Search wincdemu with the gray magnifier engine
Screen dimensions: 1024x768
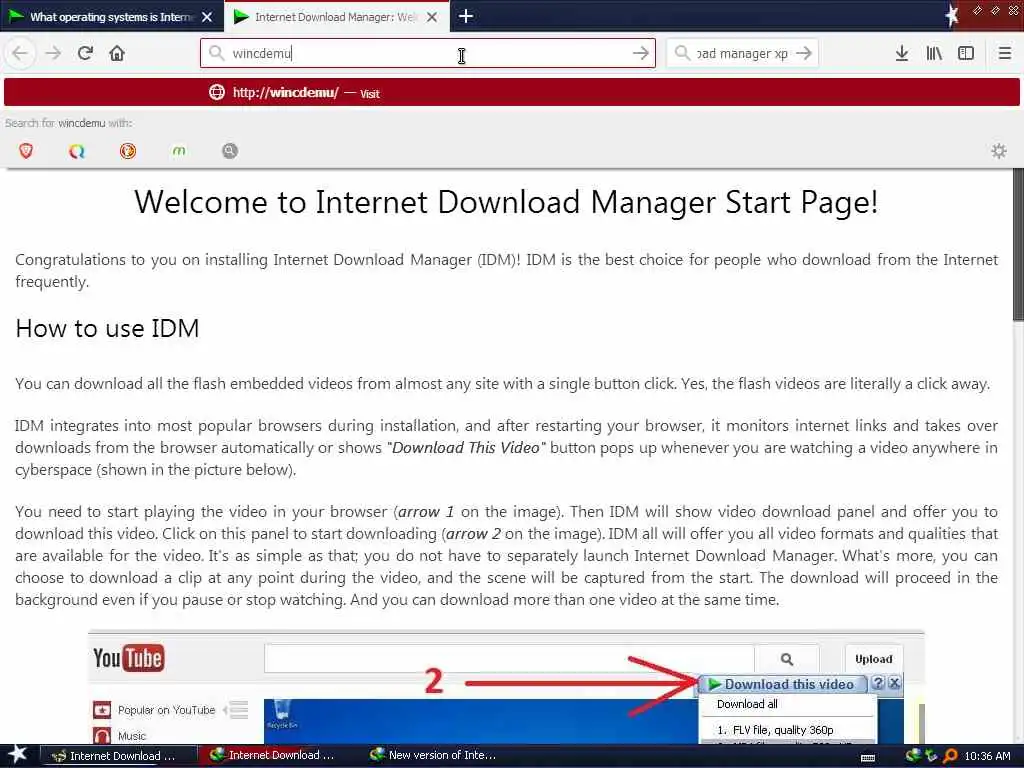230,151
